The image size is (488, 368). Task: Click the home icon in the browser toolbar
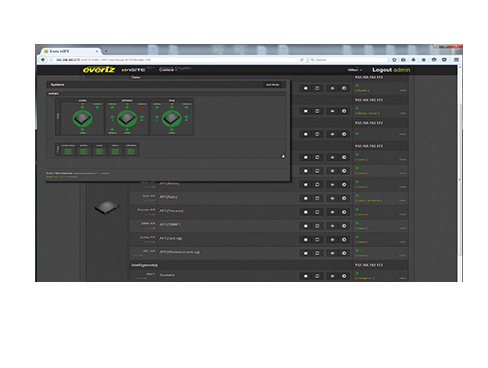tap(424, 60)
